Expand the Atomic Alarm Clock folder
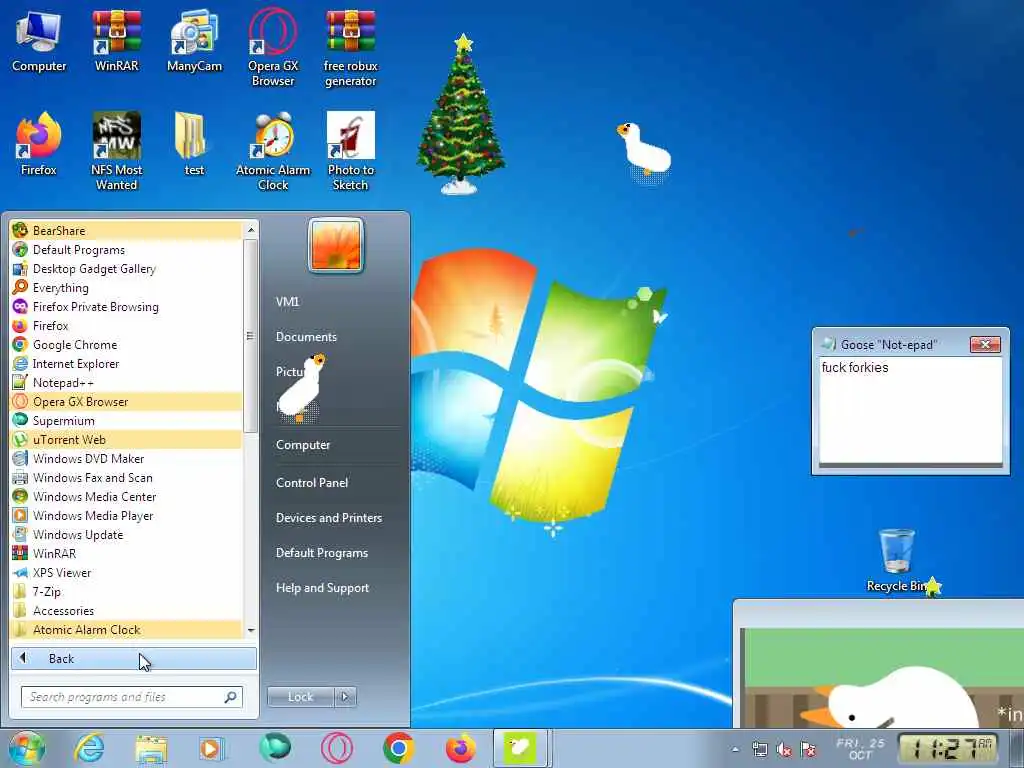The height and width of the screenshot is (768, 1024). [x=126, y=629]
